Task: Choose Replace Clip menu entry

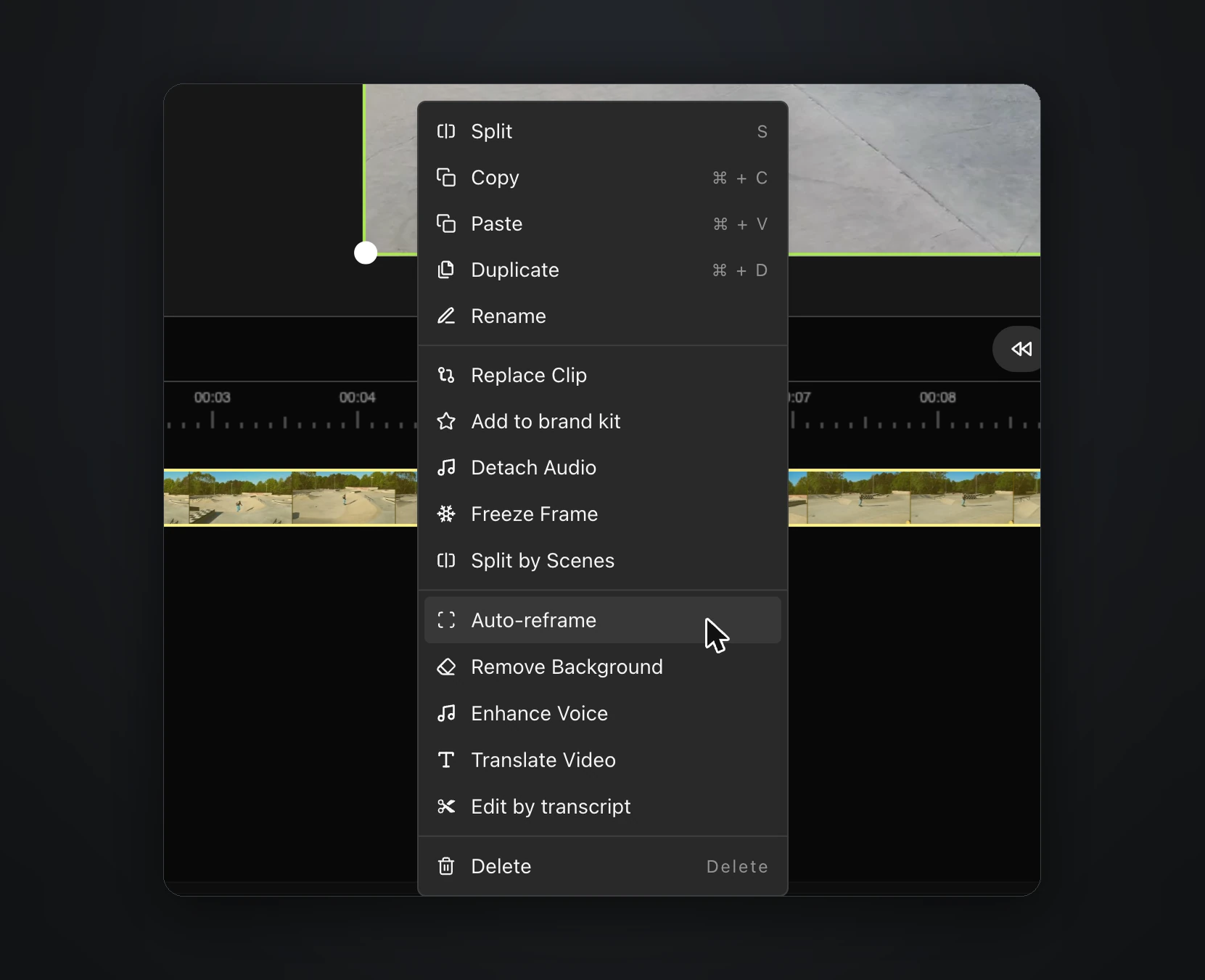Action: click(603, 375)
